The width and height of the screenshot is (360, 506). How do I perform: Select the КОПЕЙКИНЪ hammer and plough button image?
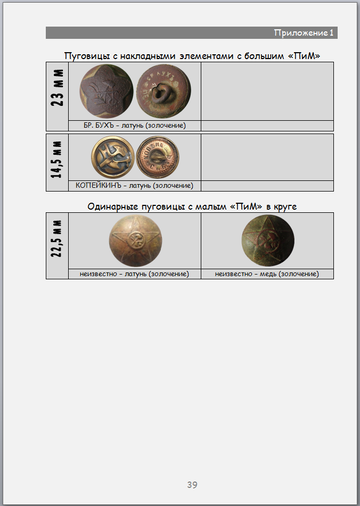113,157
